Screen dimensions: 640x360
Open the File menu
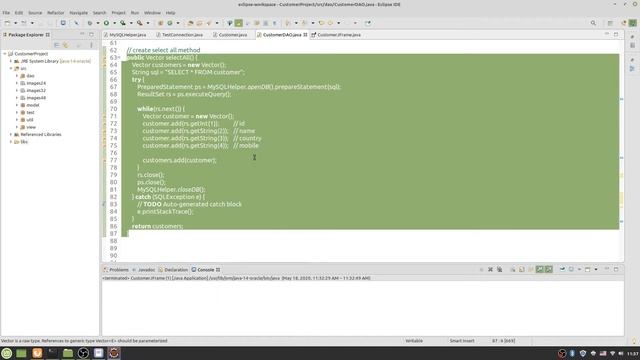point(6,13)
